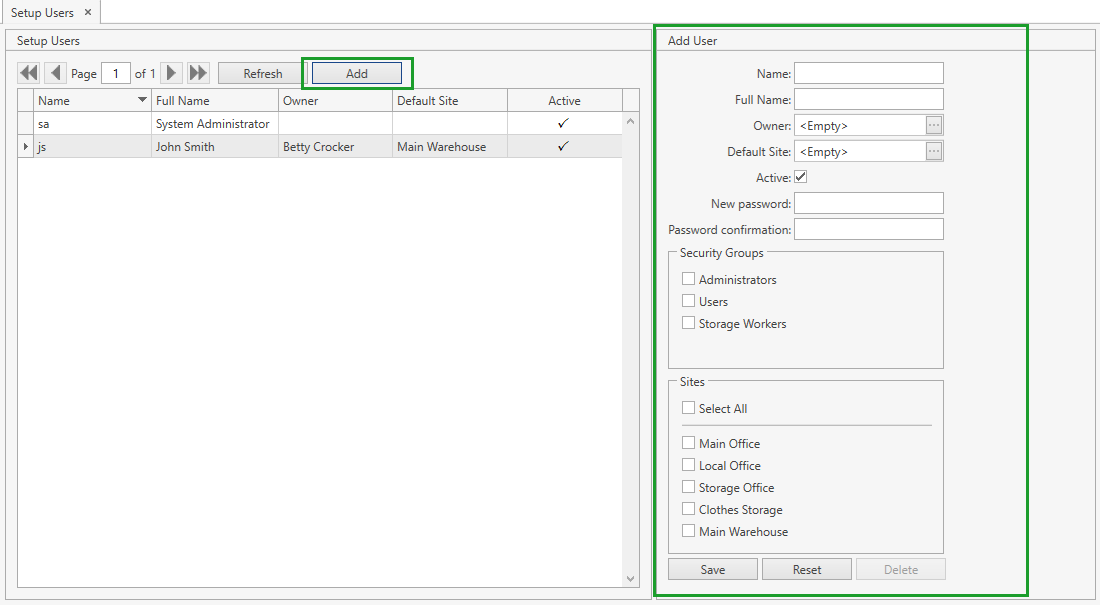Check the Administrators security group
Viewport: 1100px width, 605px height.
pos(688,279)
